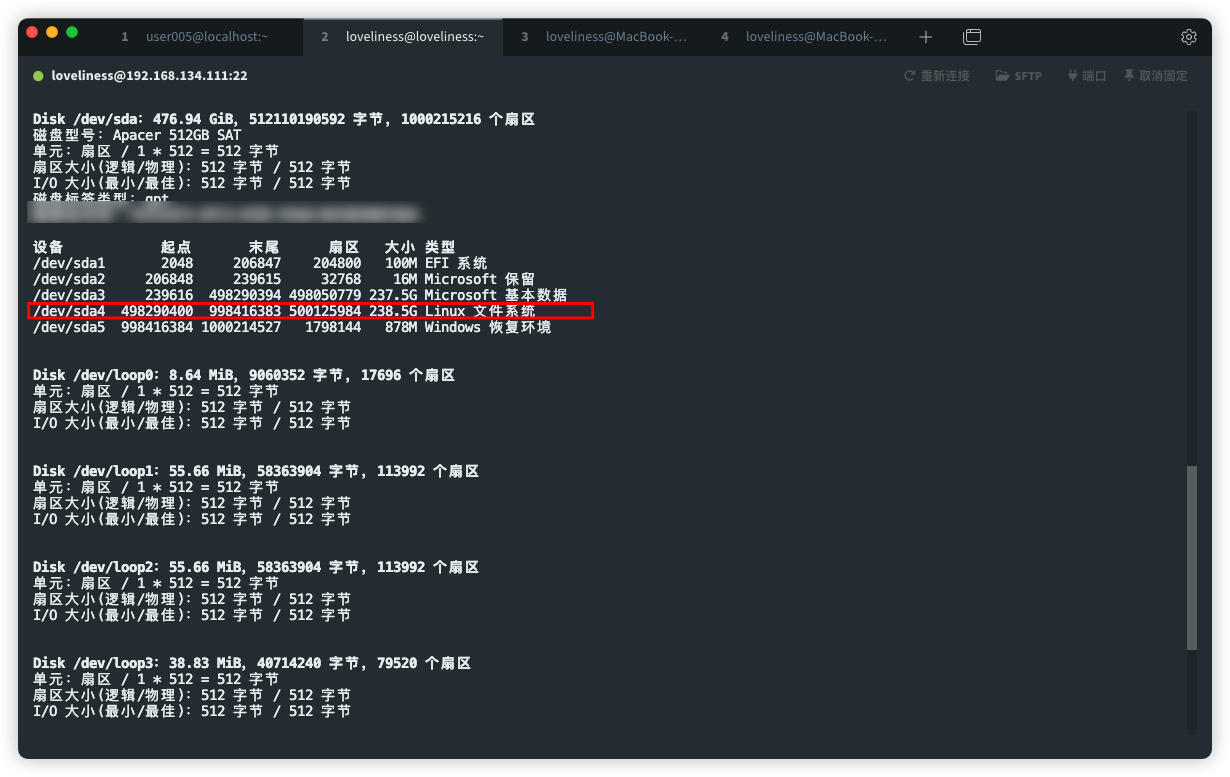Viewport: 1230px width, 777px height.
Task: Open the settings gear icon
Action: tap(1188, 37)
